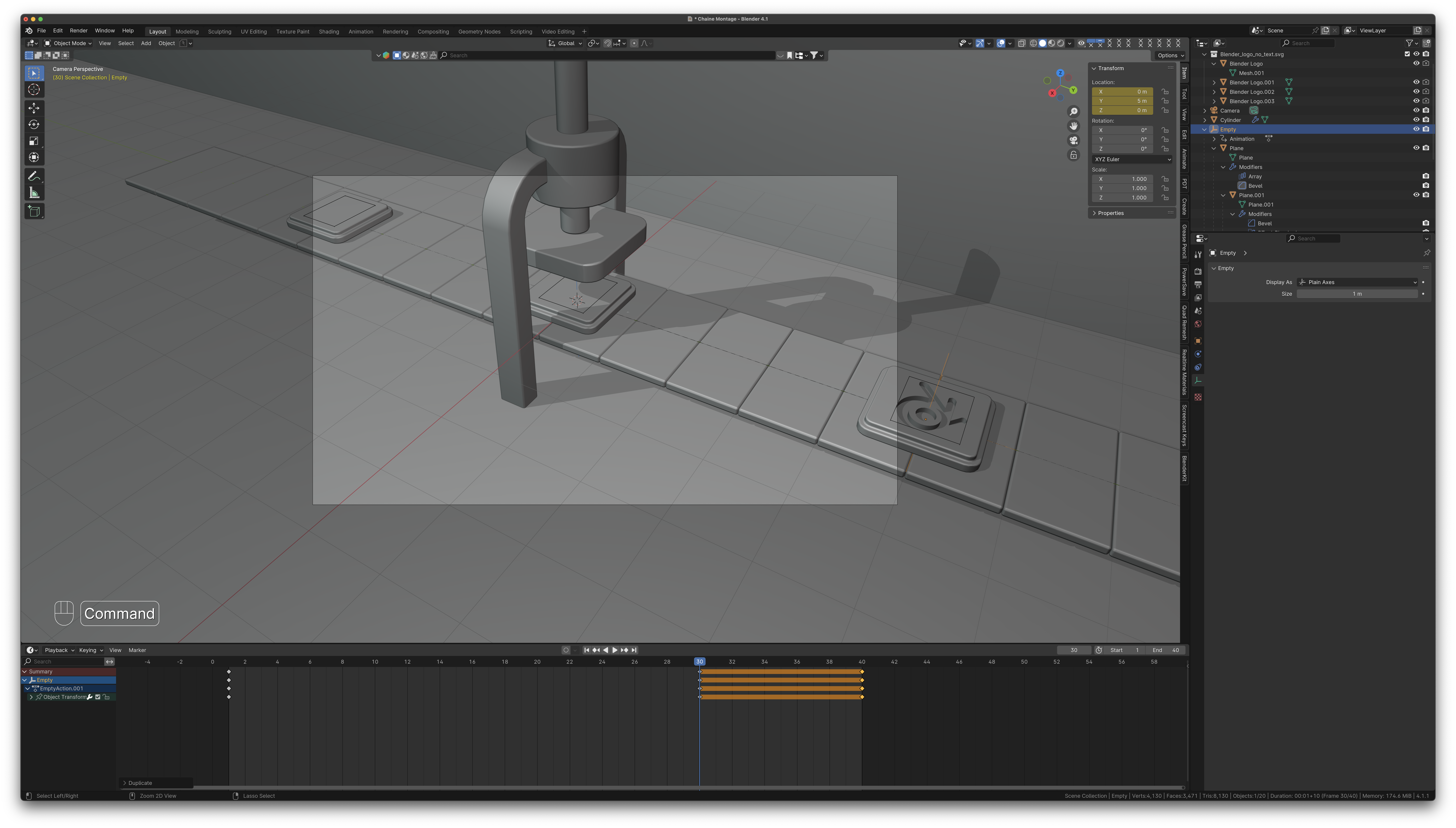
Task: Choose the combined Transform tool
Action: coord(34,158)
